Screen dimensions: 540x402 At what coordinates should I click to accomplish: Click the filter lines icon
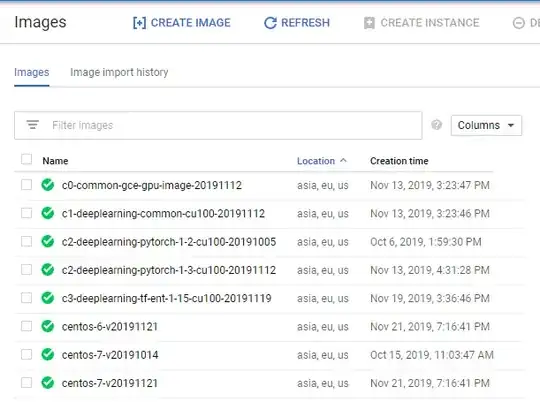[x=33, y=125]
